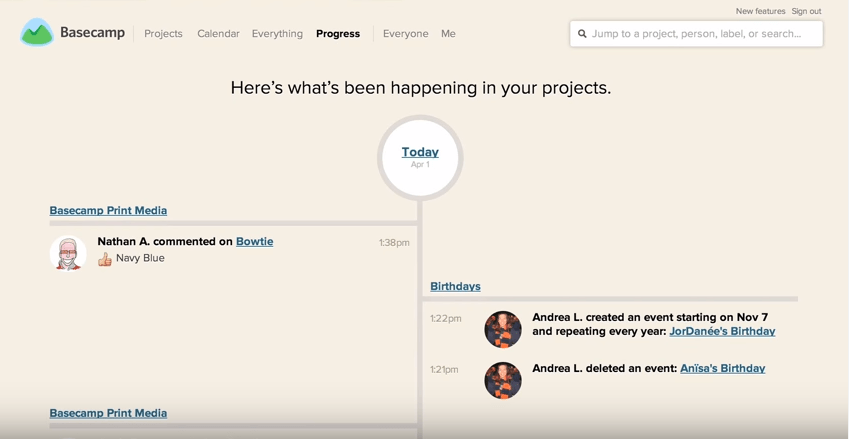Open the Birthdays project link
The height and width of the screenshot is (439, 849).
click(x=455, y=286)
